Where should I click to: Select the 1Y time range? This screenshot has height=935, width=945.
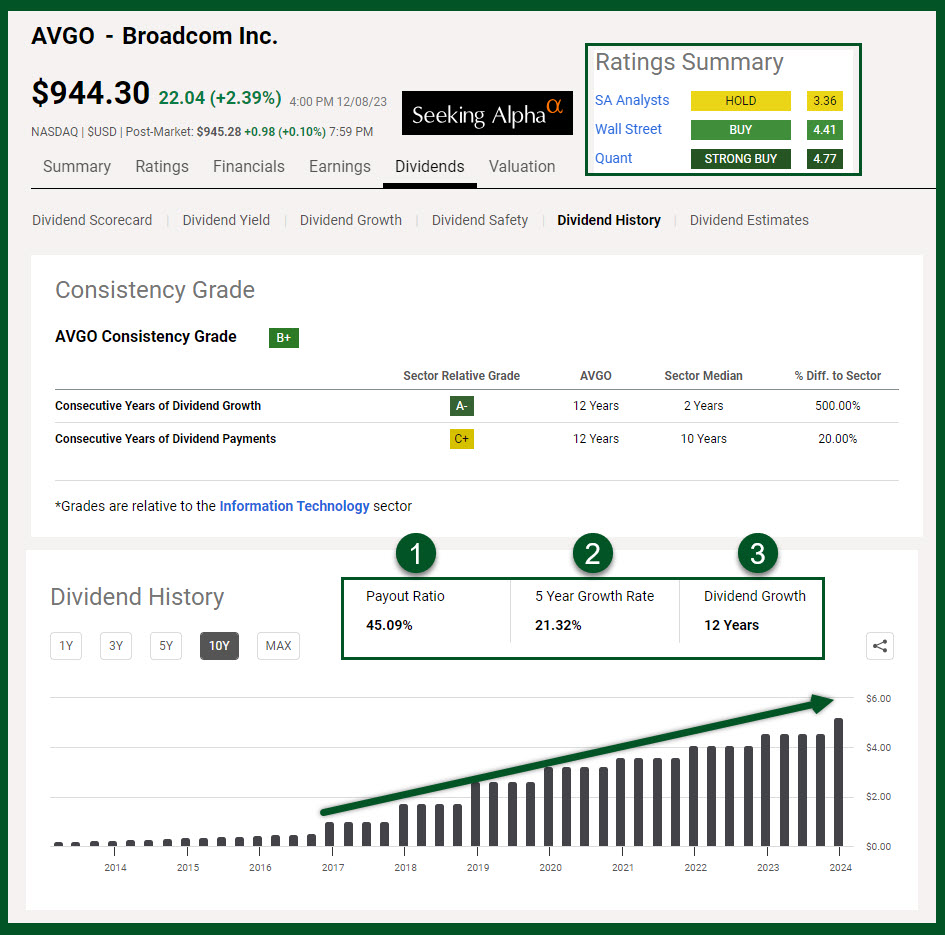tap(65, 646)
